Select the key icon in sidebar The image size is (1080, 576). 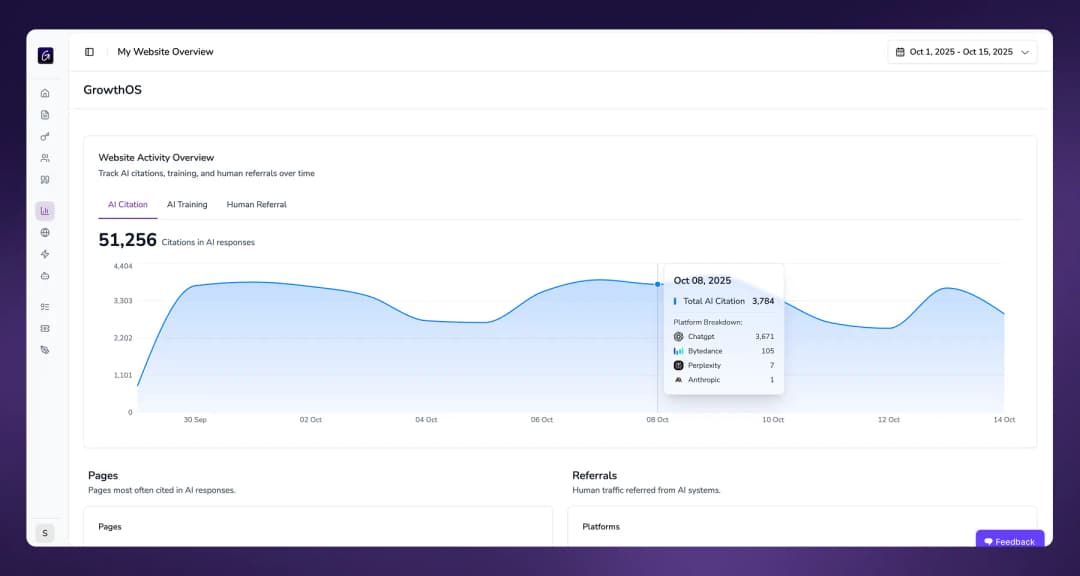45,136
